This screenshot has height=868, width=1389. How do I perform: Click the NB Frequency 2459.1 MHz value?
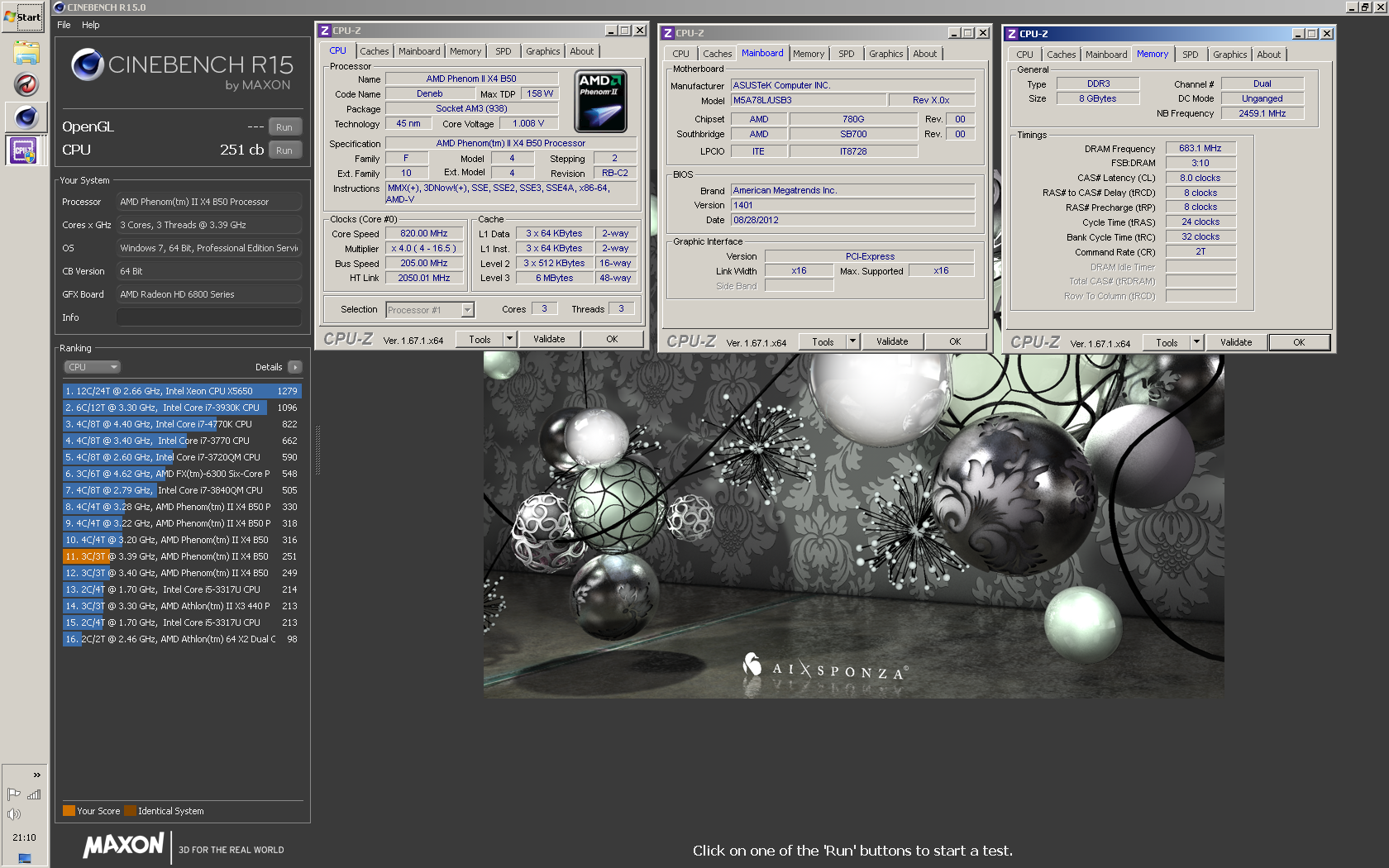[x=1262, y=113]
